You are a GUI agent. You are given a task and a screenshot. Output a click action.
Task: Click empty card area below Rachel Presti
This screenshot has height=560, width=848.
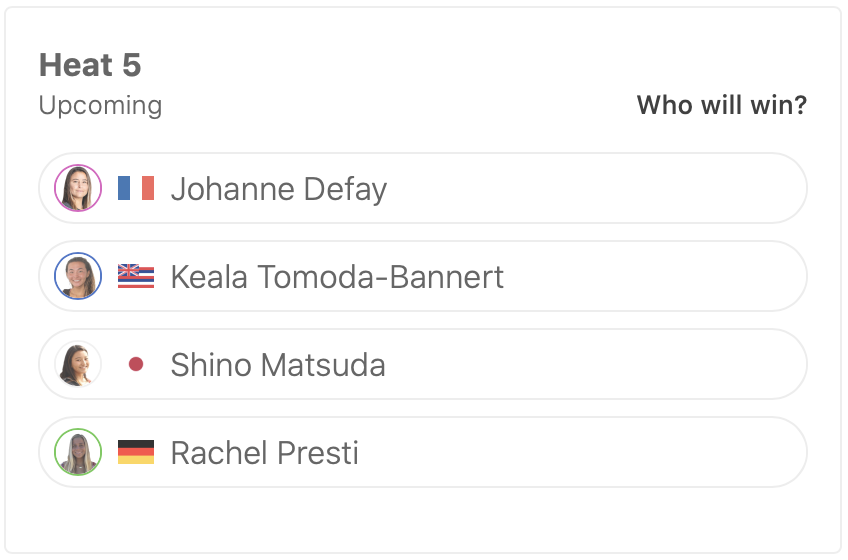[x=422, y=520]
